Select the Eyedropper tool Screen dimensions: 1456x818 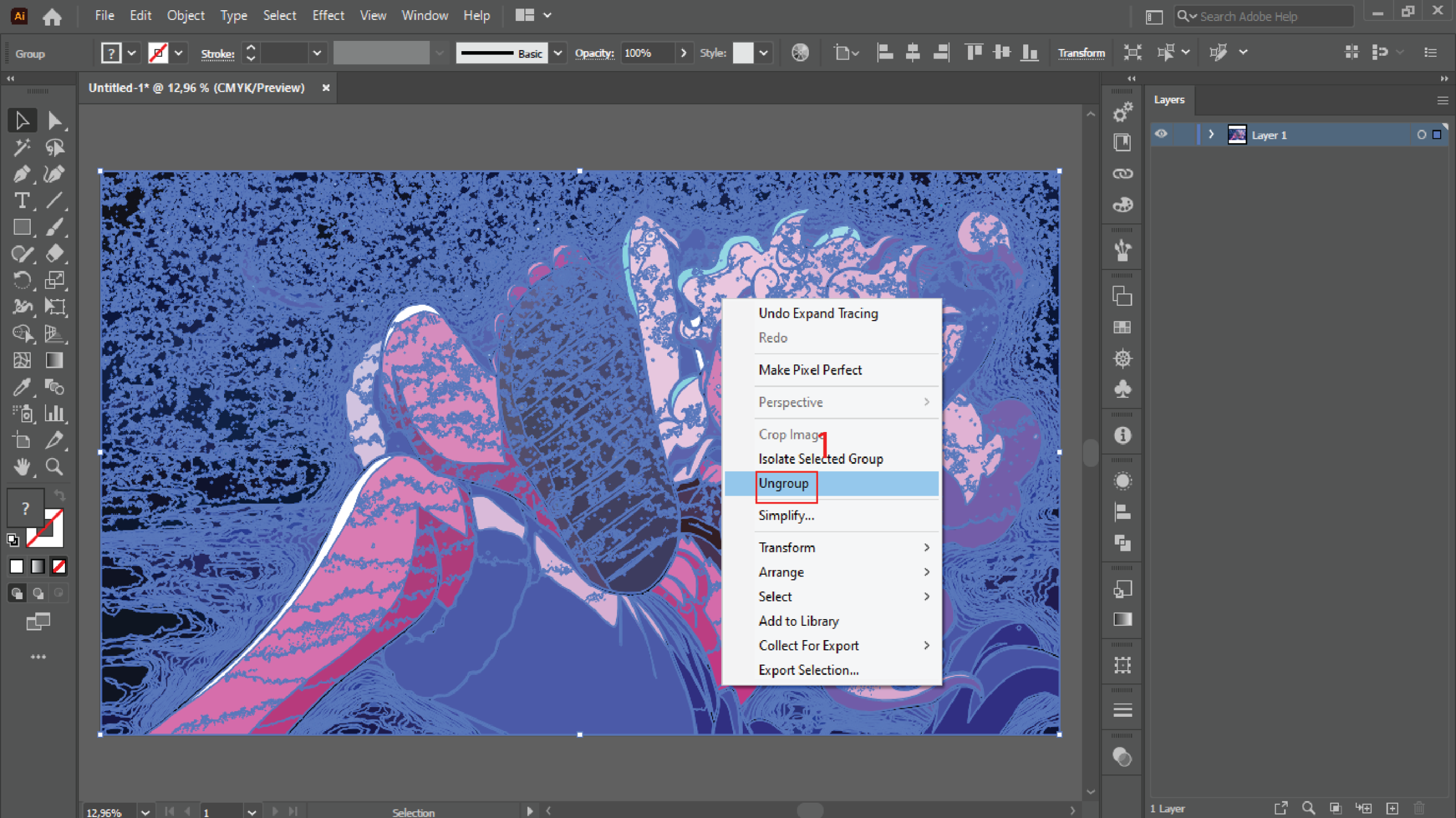coord(22,387)
